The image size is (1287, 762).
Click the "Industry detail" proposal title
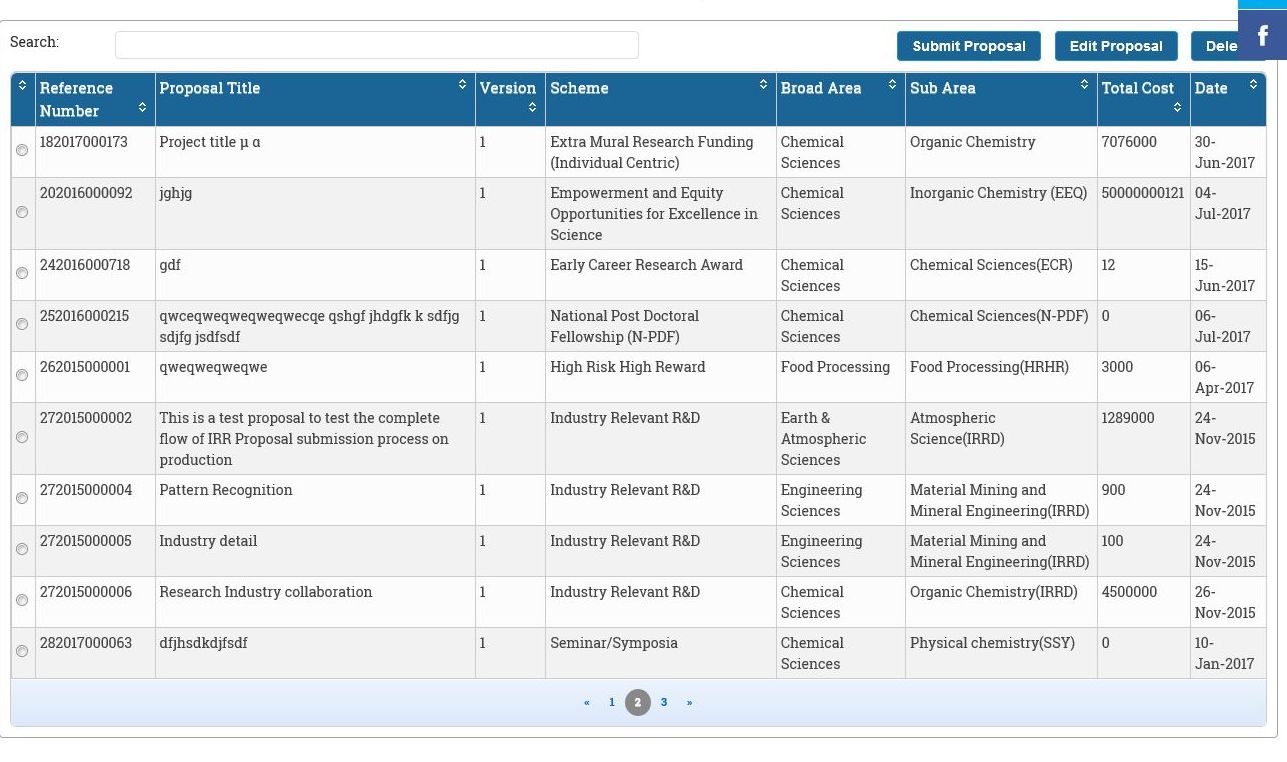pyautogui.click(x=208, y=541)
